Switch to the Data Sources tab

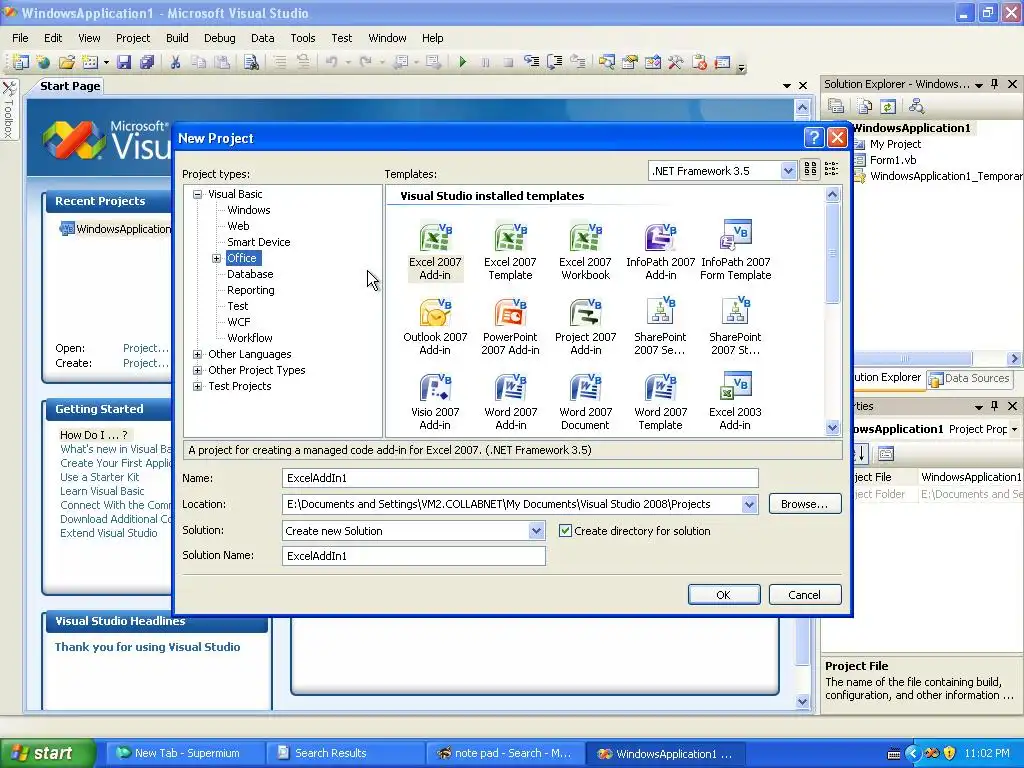(970, 378)
